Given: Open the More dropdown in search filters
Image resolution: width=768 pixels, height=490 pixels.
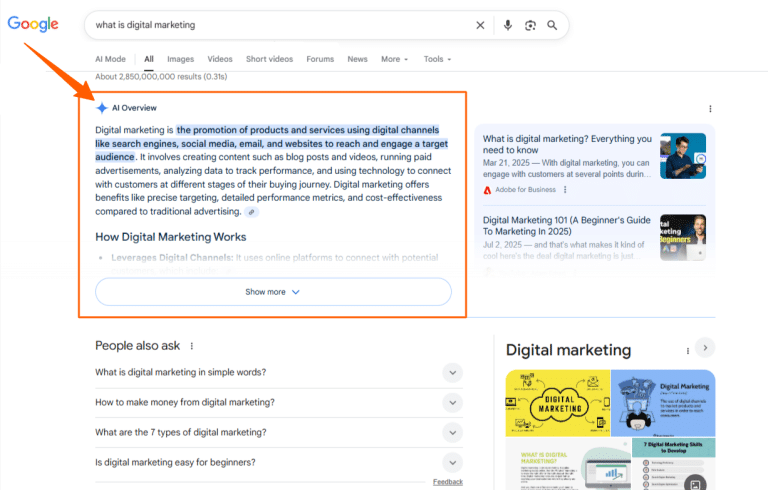Looking at the screenshot, I should coord(394,59).
